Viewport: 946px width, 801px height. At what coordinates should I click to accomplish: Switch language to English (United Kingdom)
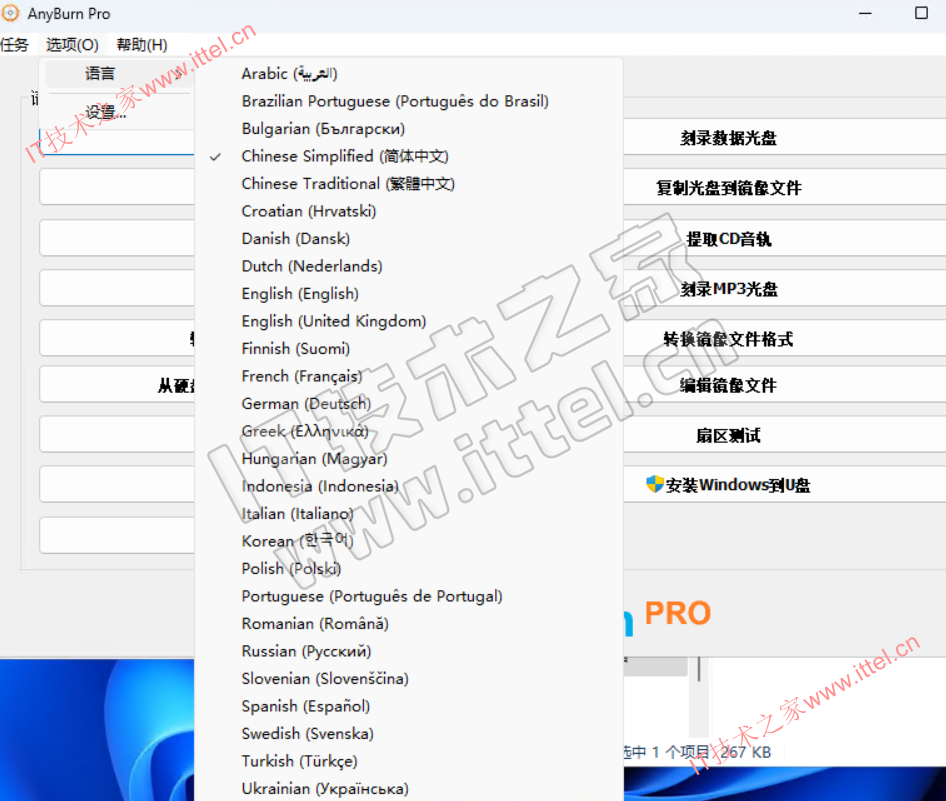pos(333,321)
